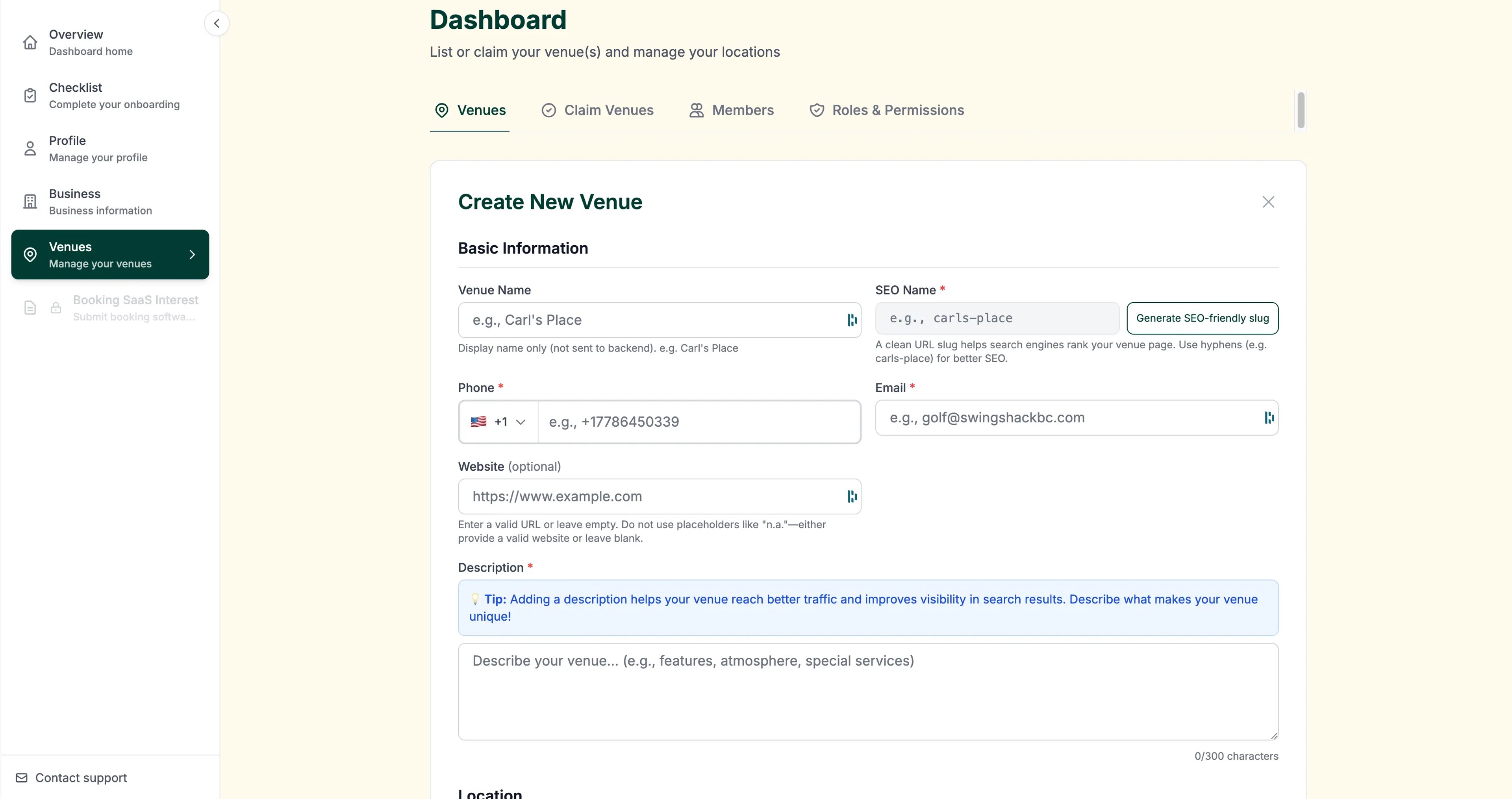Click the Contact support link

click(71, 778)
